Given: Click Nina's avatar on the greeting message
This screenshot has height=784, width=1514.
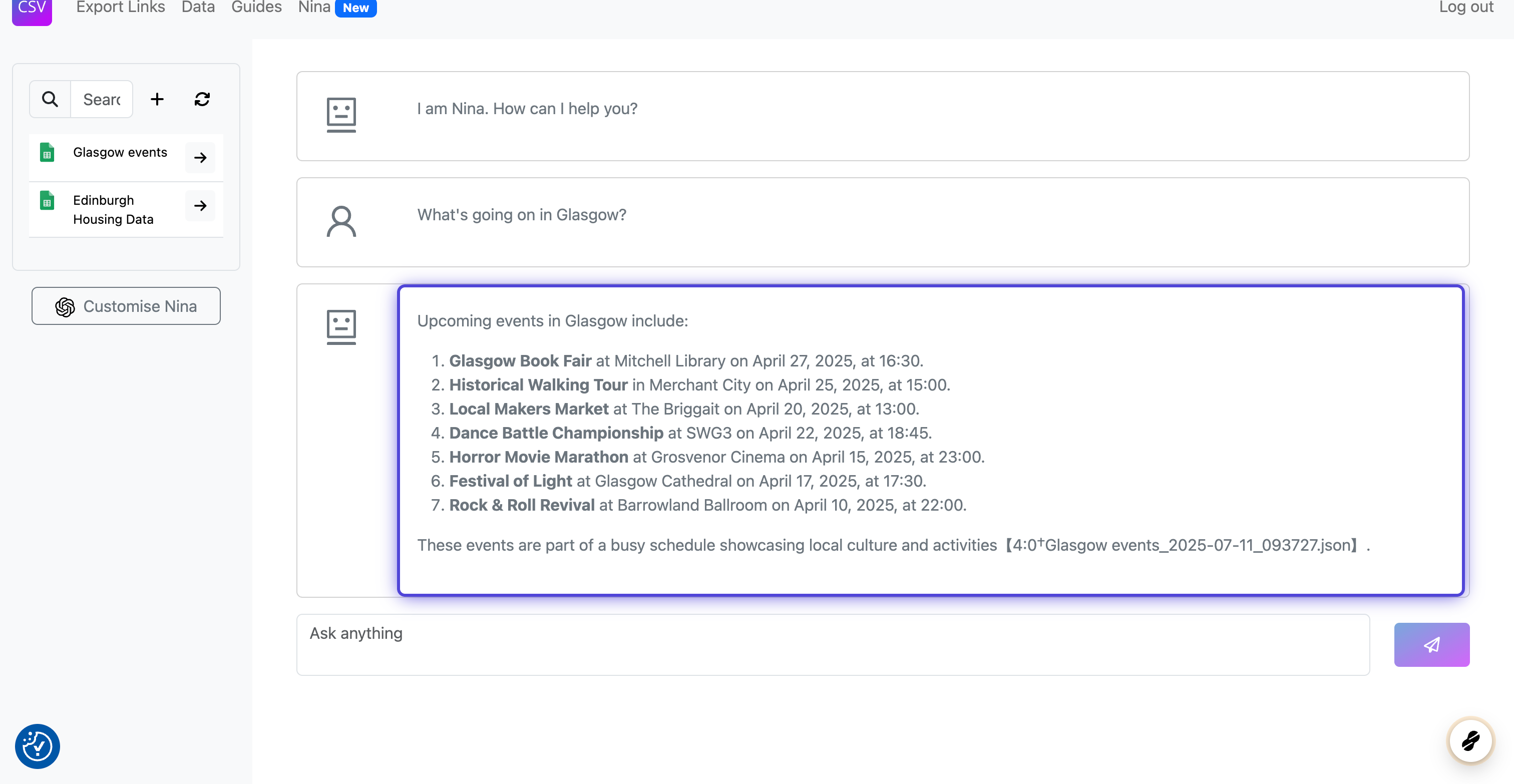Looking at the screenshot, I should 341,115.
